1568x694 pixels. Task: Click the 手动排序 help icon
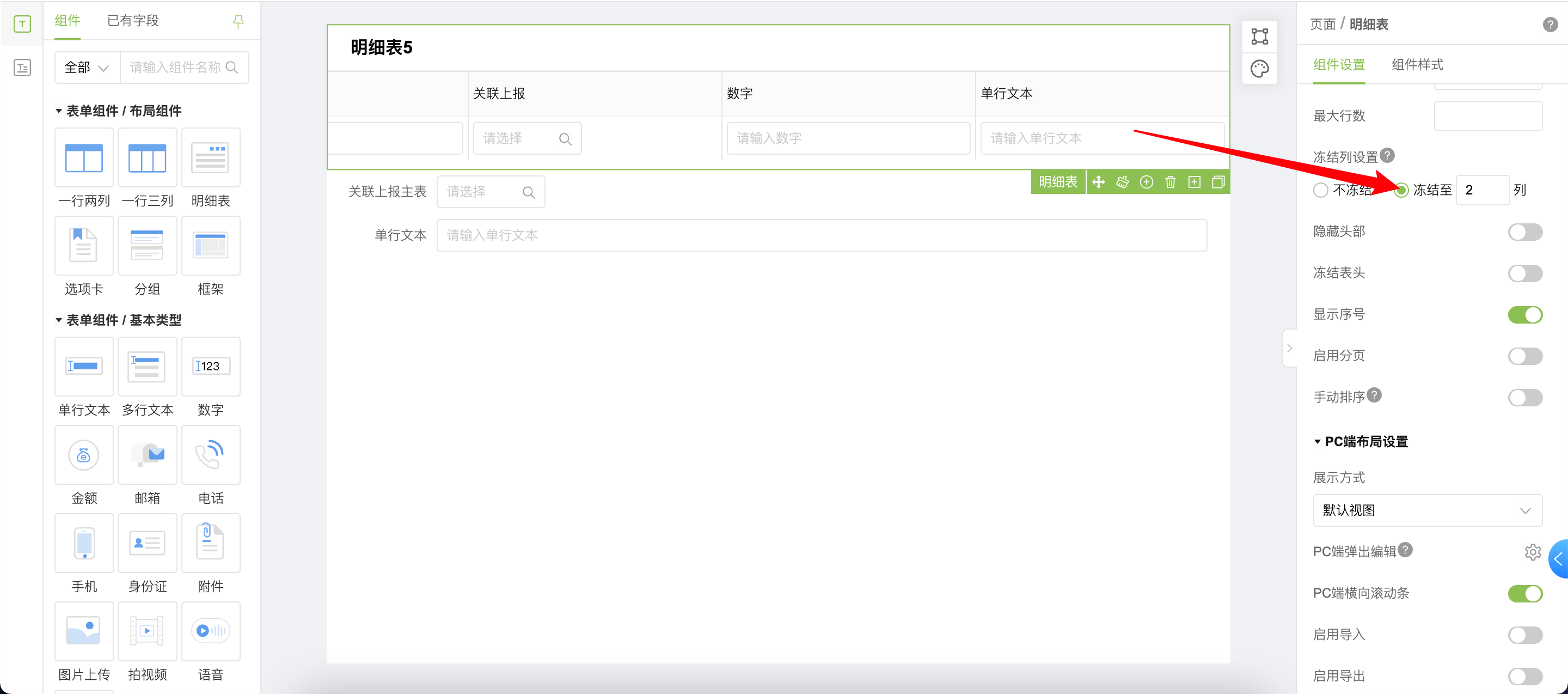click(x=1374, y=395)
